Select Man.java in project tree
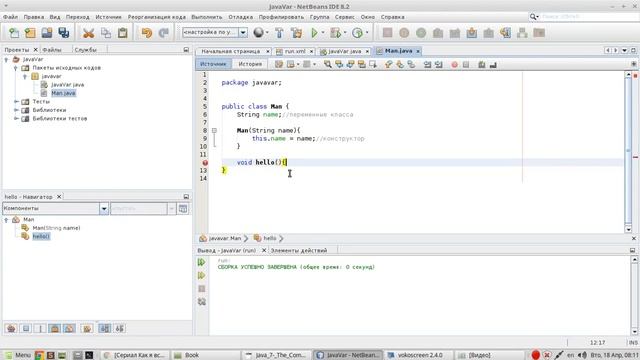 click(63, 93)
